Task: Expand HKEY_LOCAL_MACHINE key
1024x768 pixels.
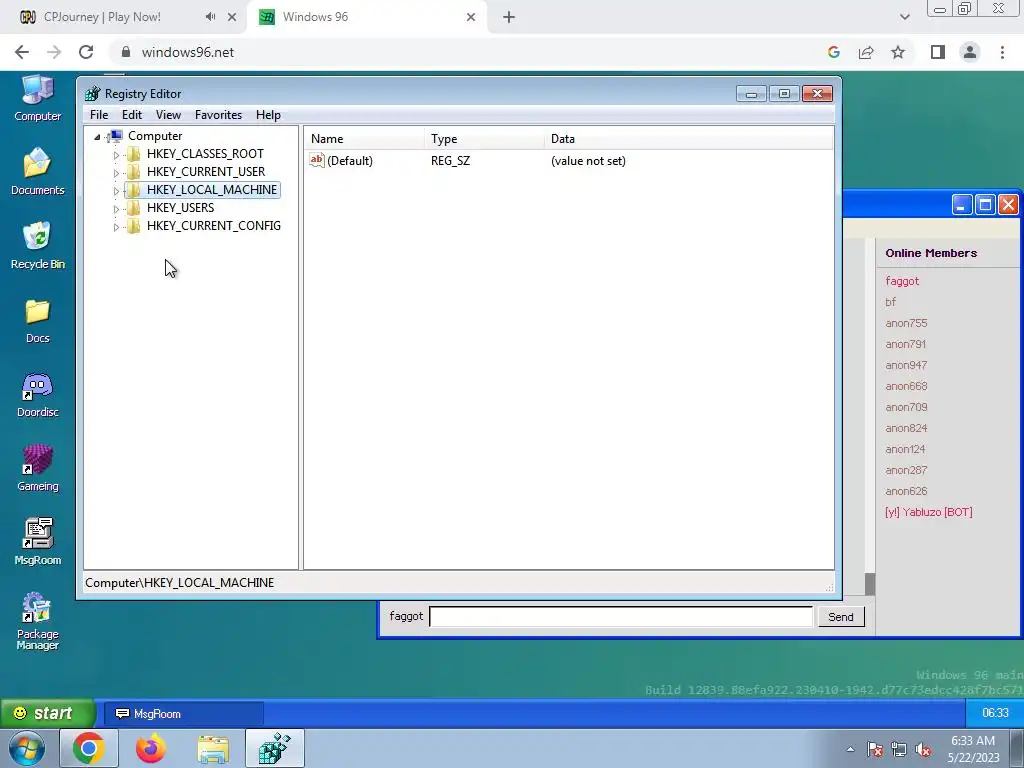Action: [116, 191]
